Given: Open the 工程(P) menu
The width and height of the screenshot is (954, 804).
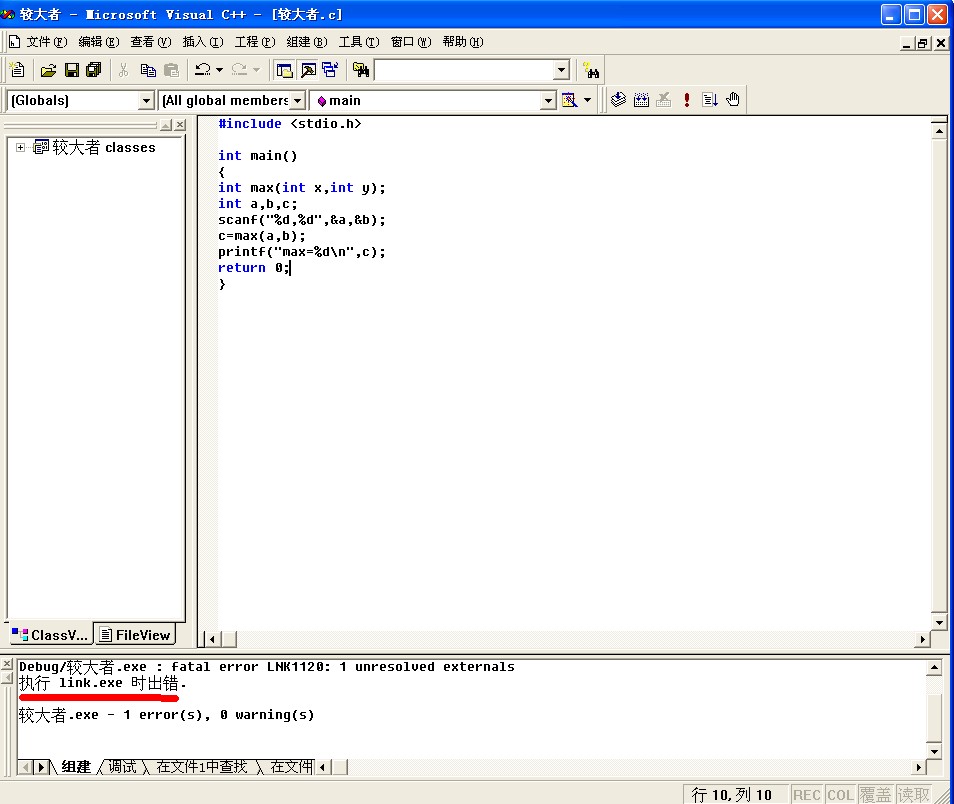Looking at the screenshot, I should tap(255, 42).
